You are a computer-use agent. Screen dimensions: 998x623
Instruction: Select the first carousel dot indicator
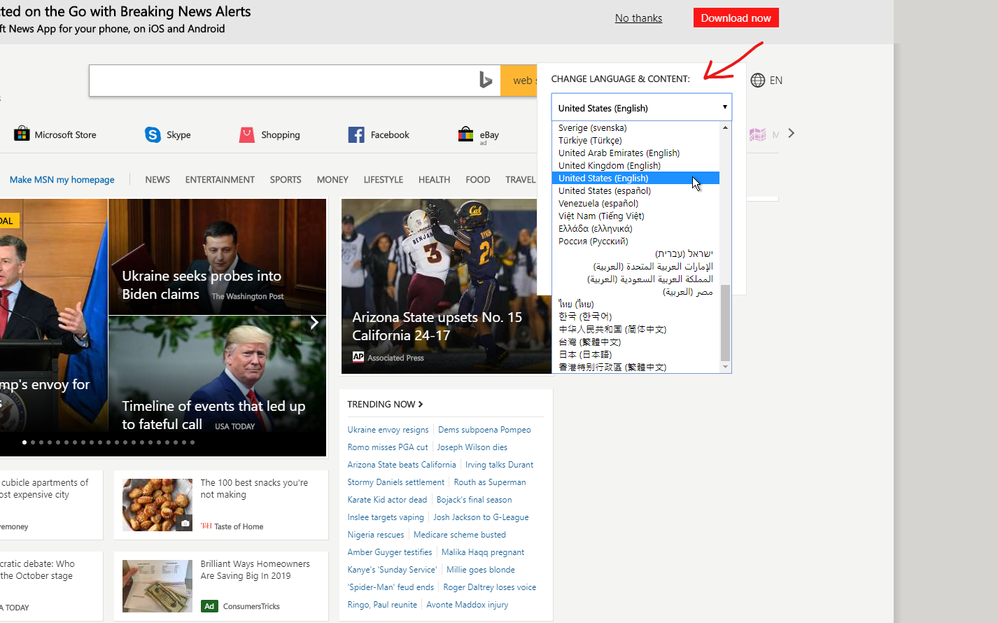25,442
